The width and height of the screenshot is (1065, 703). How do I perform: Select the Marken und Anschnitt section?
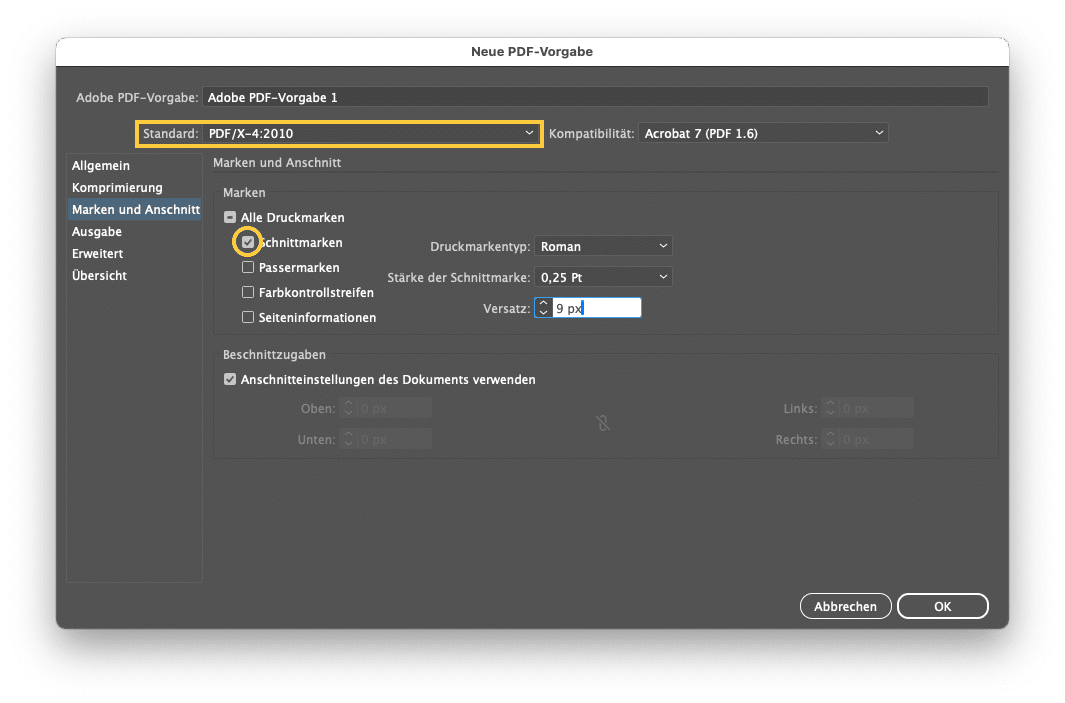point(135,210)
